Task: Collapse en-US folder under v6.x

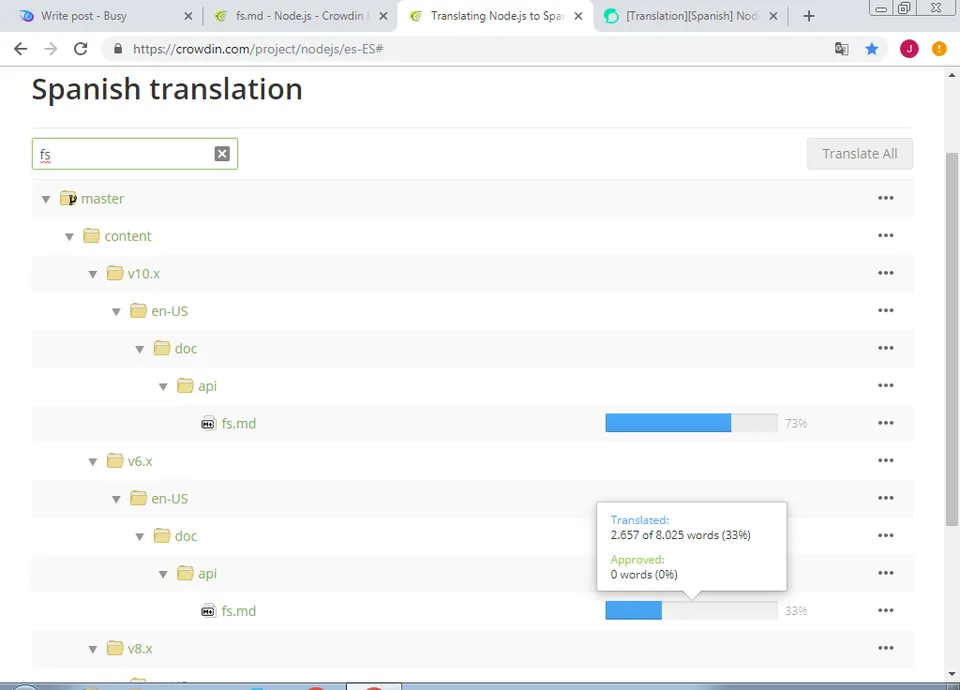Action: coord(116,500)
